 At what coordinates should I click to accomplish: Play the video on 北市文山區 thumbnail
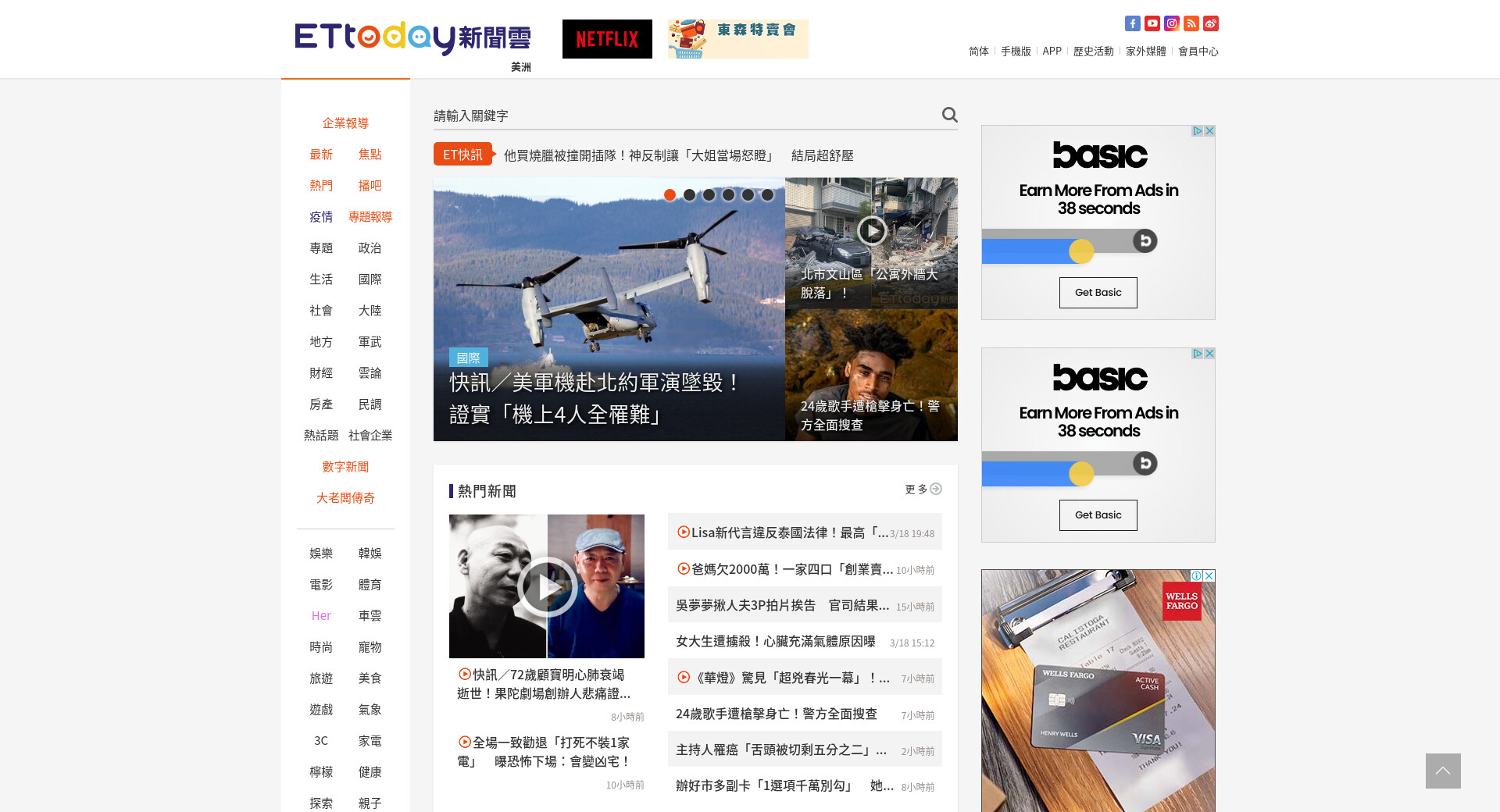(x=871, y=230)
